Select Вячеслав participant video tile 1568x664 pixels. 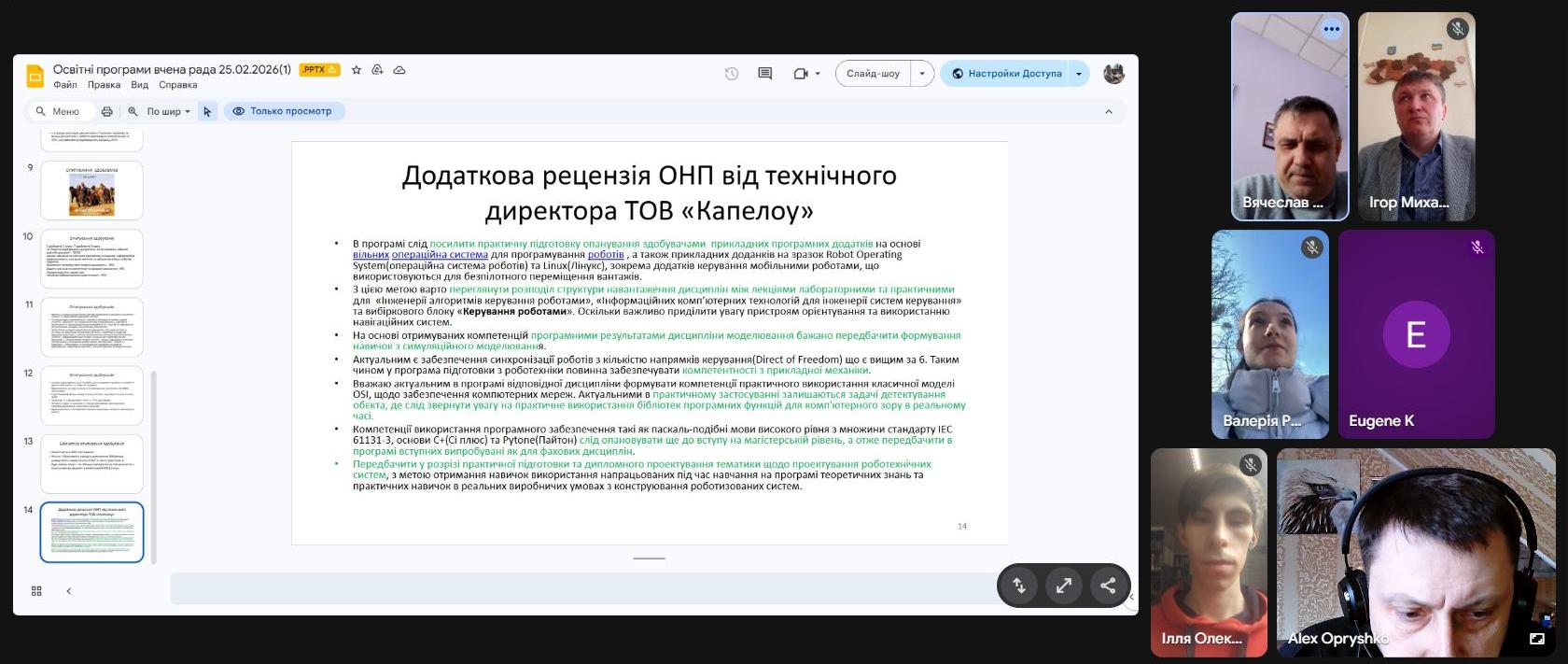(x=1290, y=117)
